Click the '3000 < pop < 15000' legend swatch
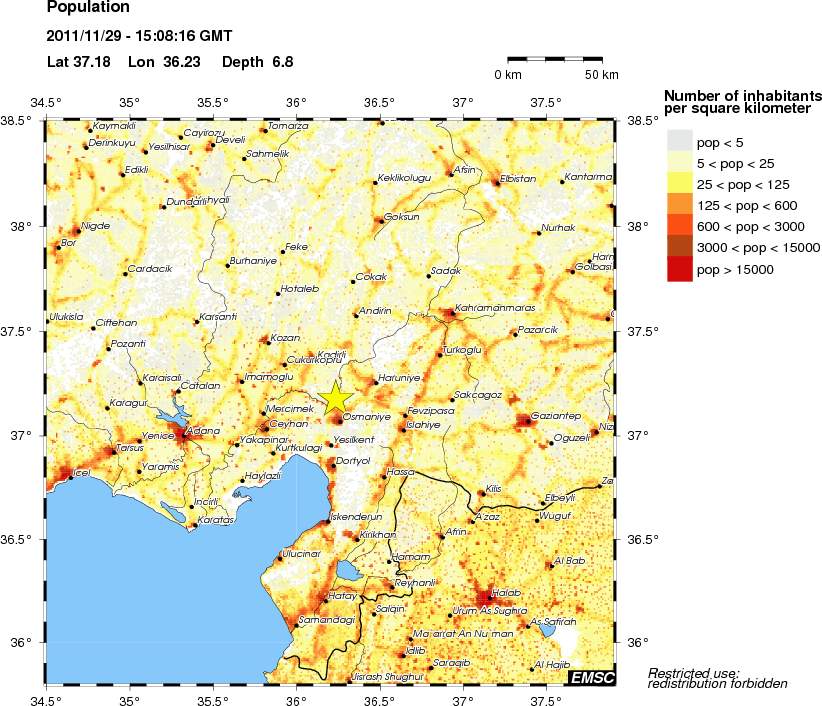Viewport: 822px width, 706px height. pos(680,248)
